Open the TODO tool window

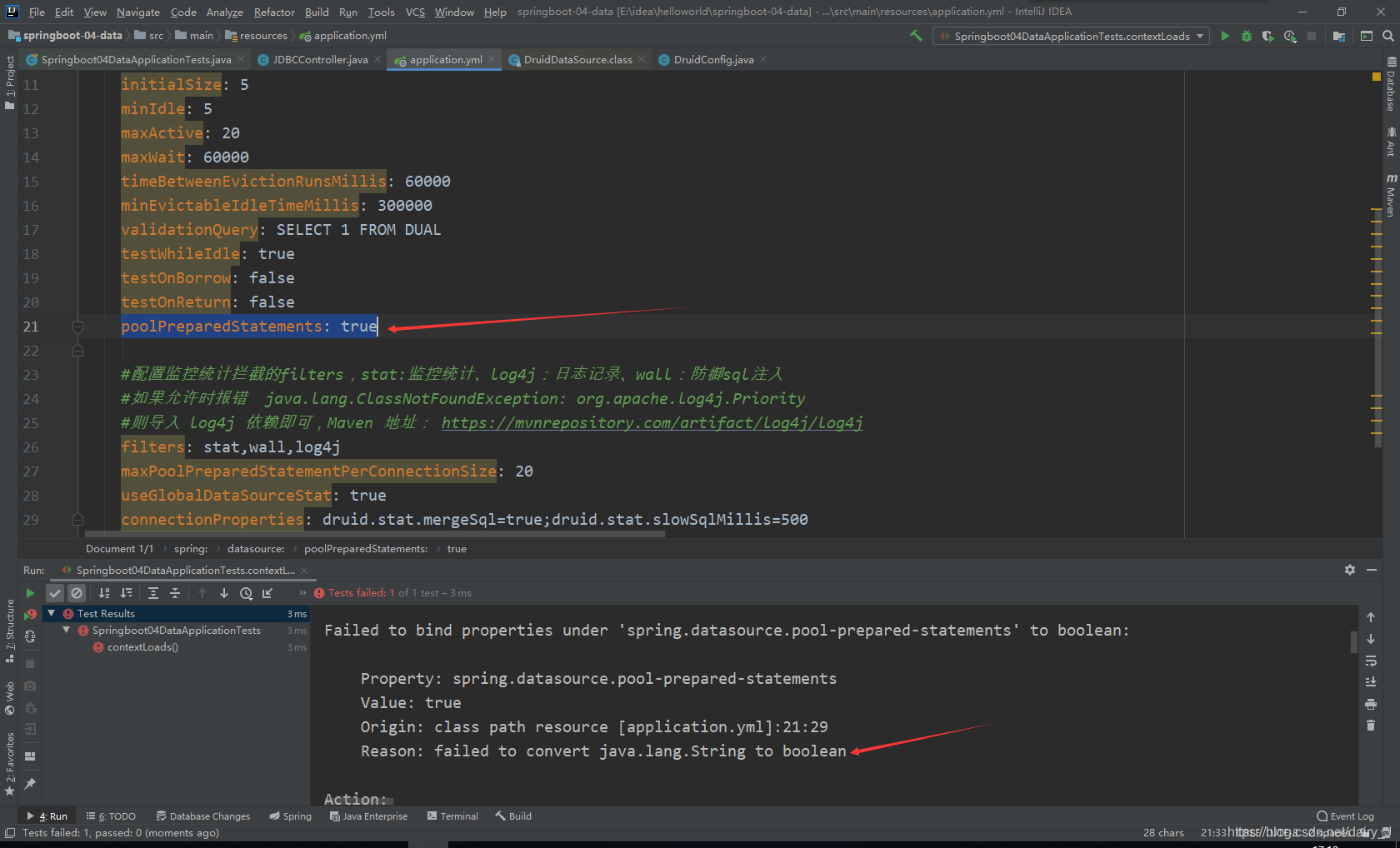(x=111, y=816)
